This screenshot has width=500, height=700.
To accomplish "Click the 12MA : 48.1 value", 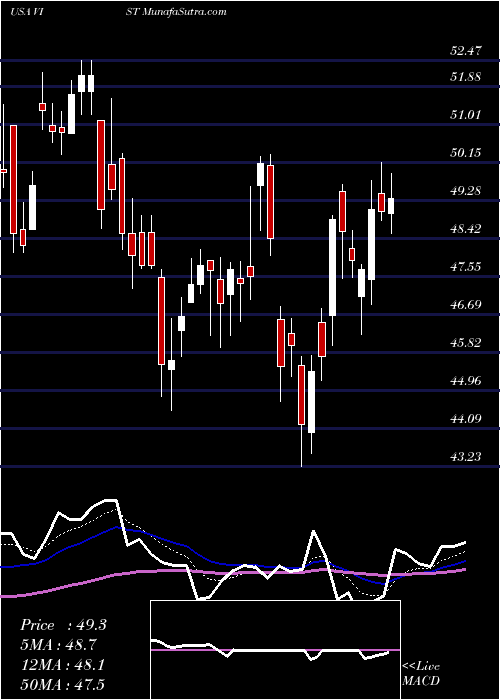I will click(62, 665).
